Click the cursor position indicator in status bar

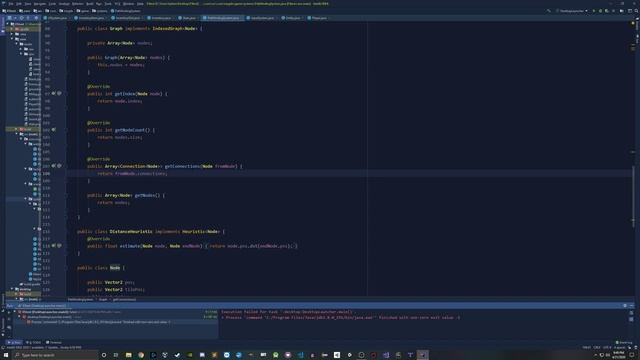click(x=587, y=348)
